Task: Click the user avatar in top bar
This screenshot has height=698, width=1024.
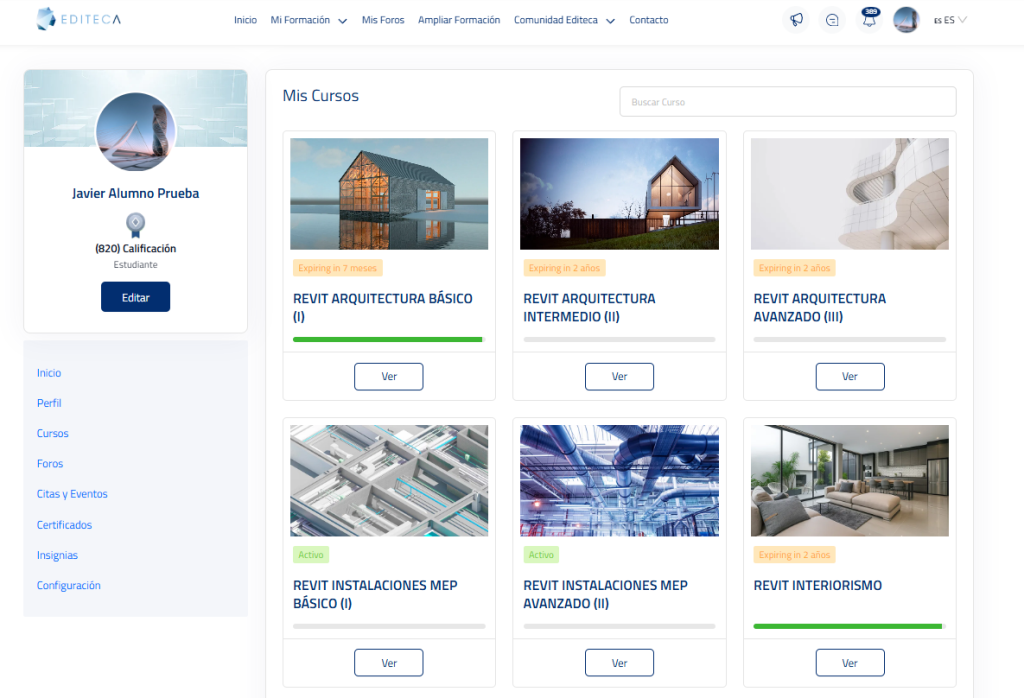Action: (x=906, y=20)
